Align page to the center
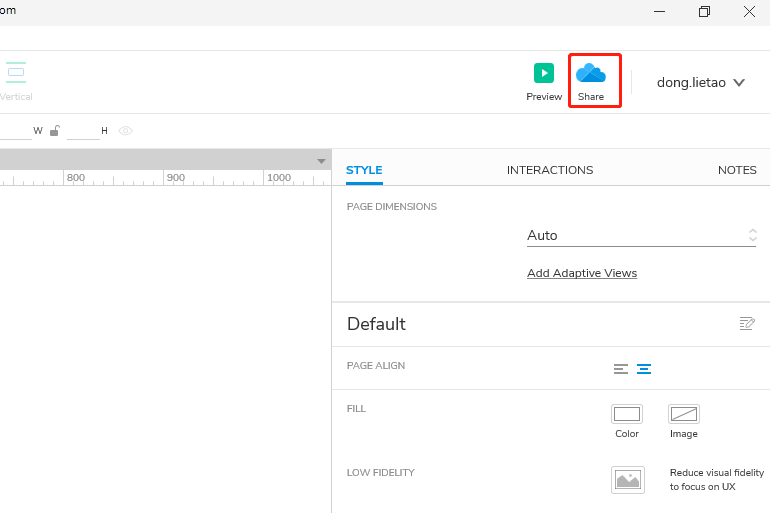This screenshot has width=770, height=513. [x=644, y=368]
